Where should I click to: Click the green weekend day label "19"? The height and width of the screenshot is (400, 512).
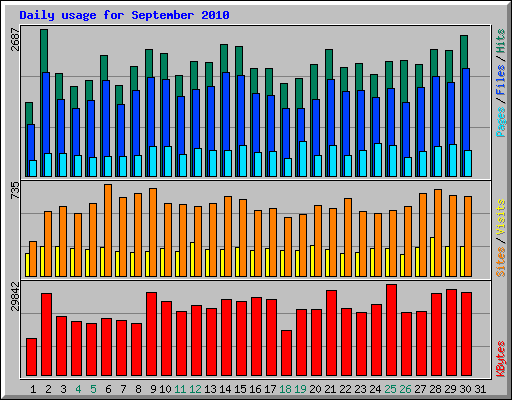pyautogui.click(x=300, y=389)
